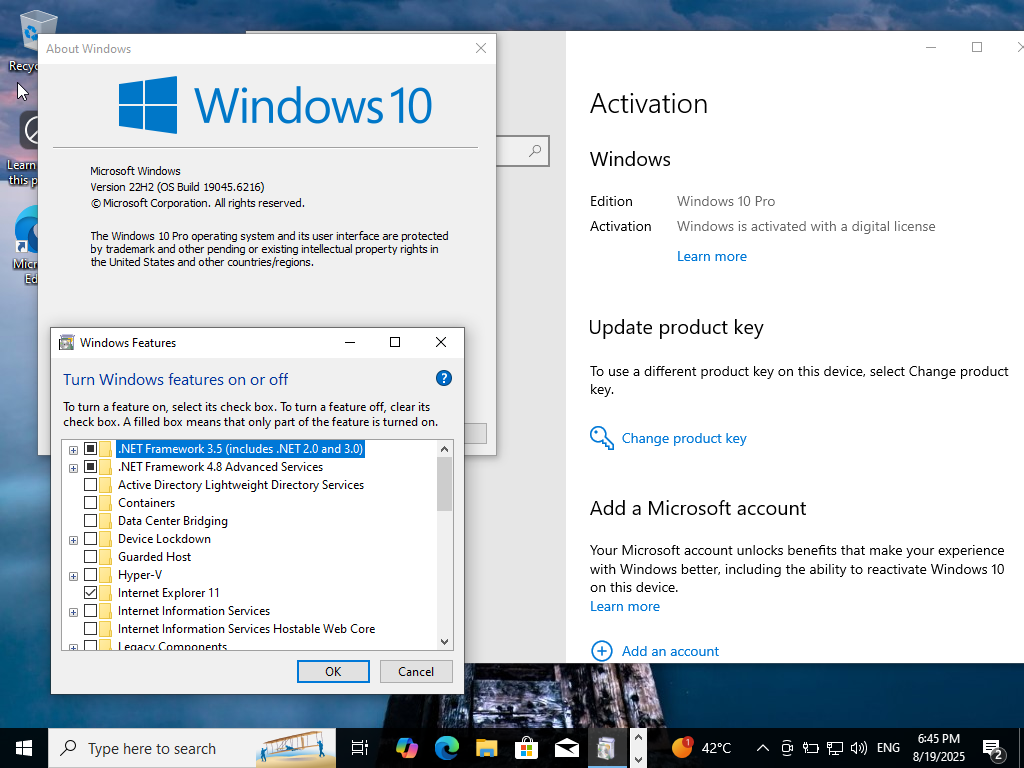
Task: Open Learn more link about Microsoft account
Action: click(x=624, y=606)
